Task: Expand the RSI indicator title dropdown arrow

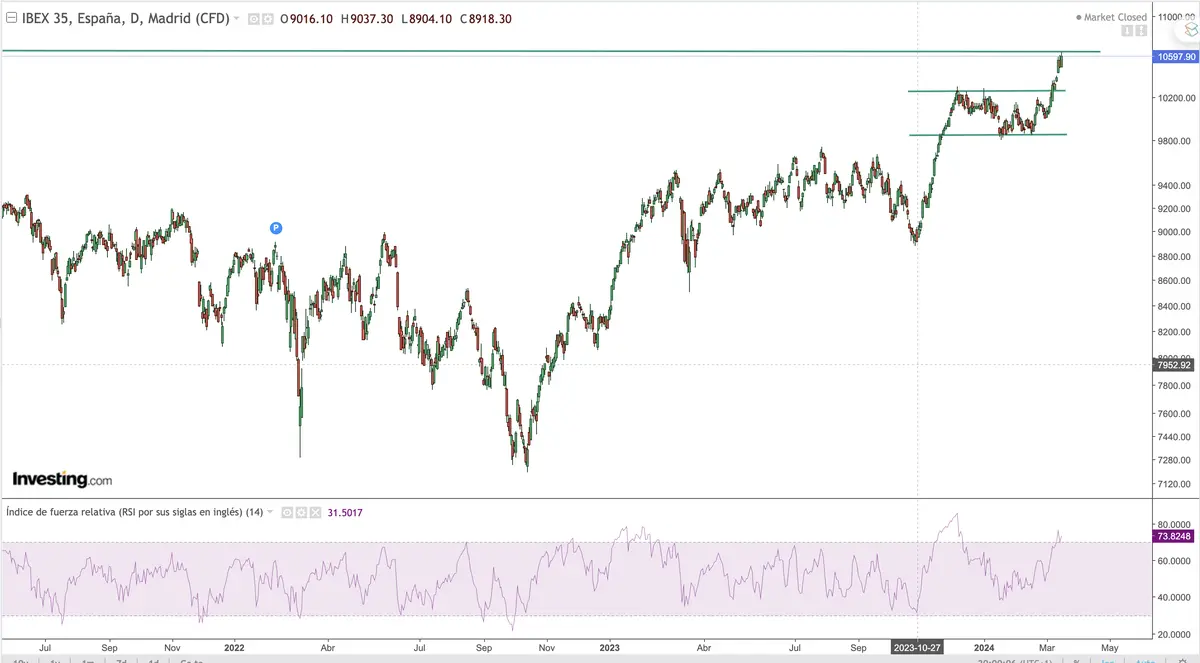Action: pos(270,512)
